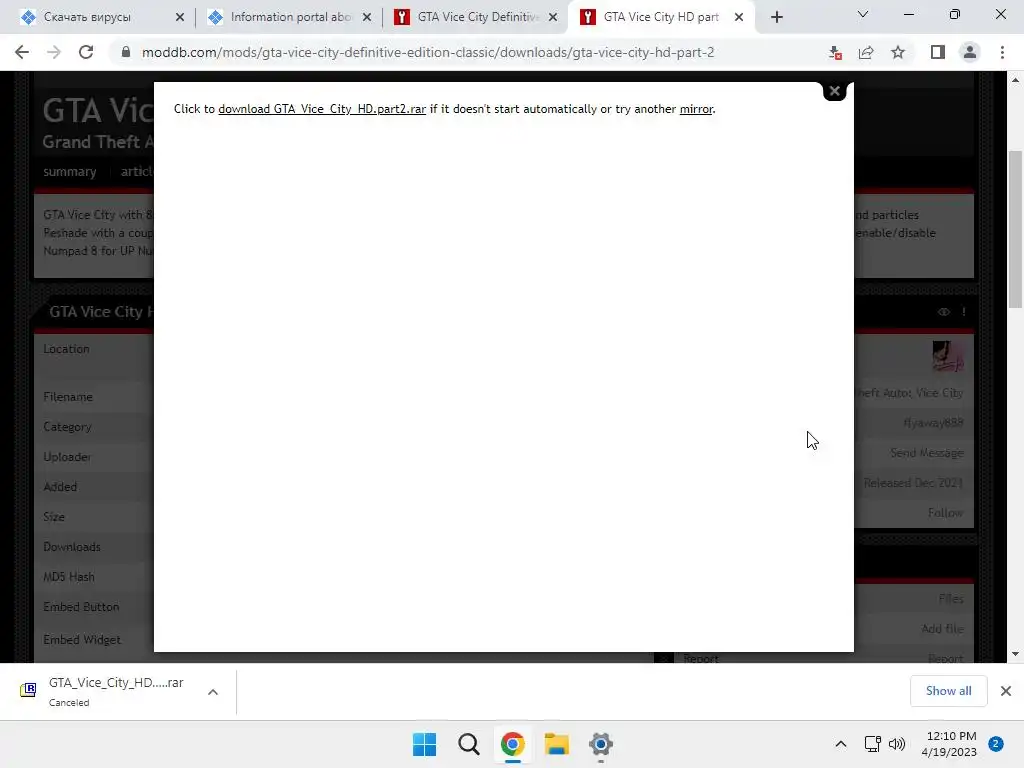This screenshot has height=768, width=1024.
Task: Open the summary page tab
Action: pos(69,172)
